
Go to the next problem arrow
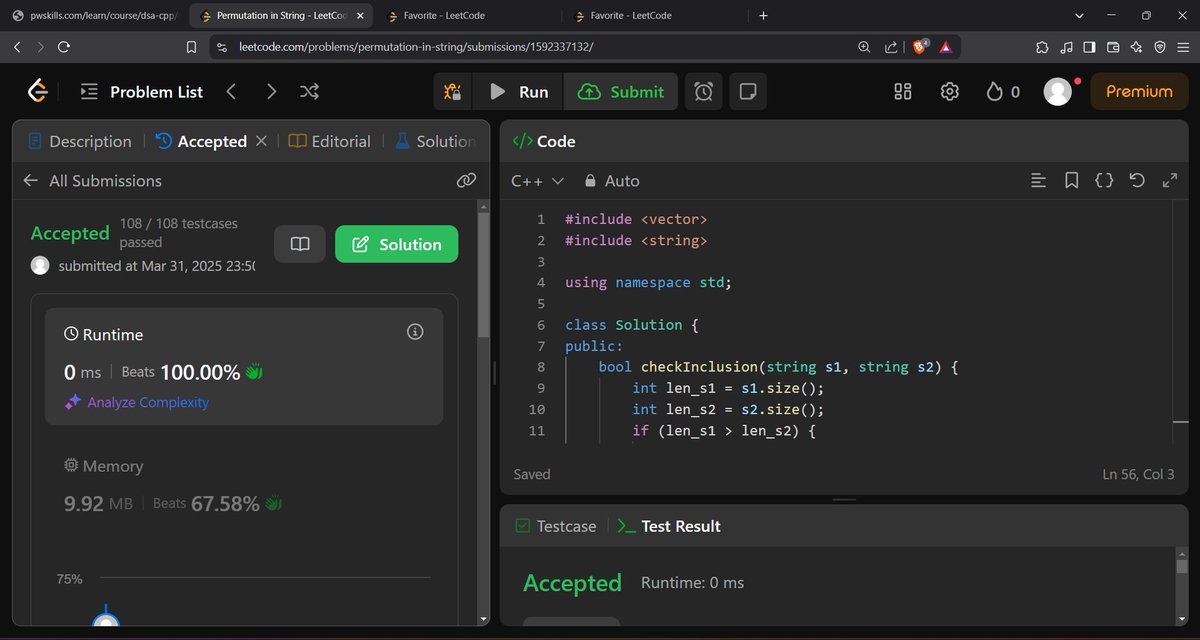click(x=271, y=92)
